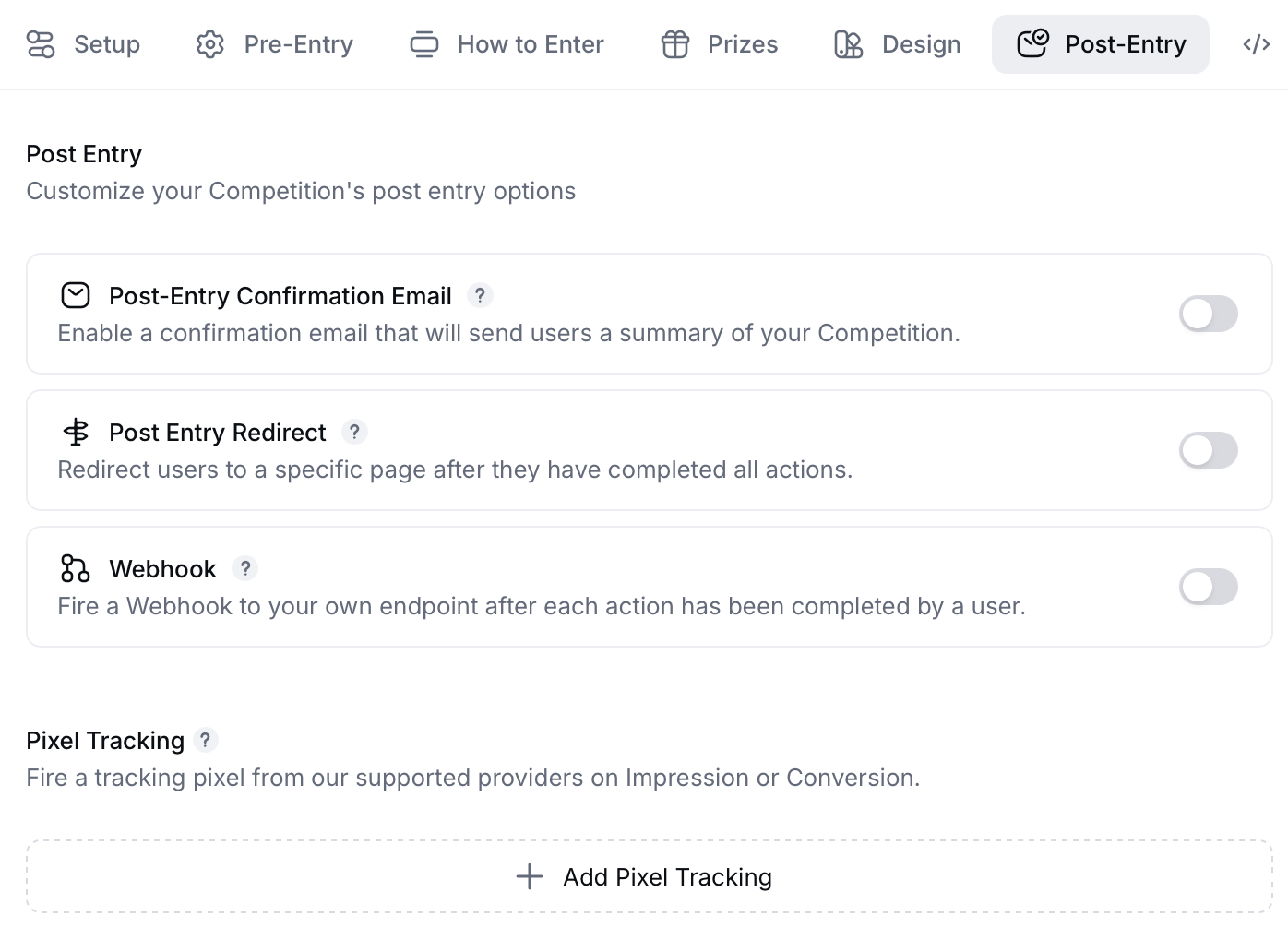
Task: Switch to the Setup tab
Action: point(106,44)
